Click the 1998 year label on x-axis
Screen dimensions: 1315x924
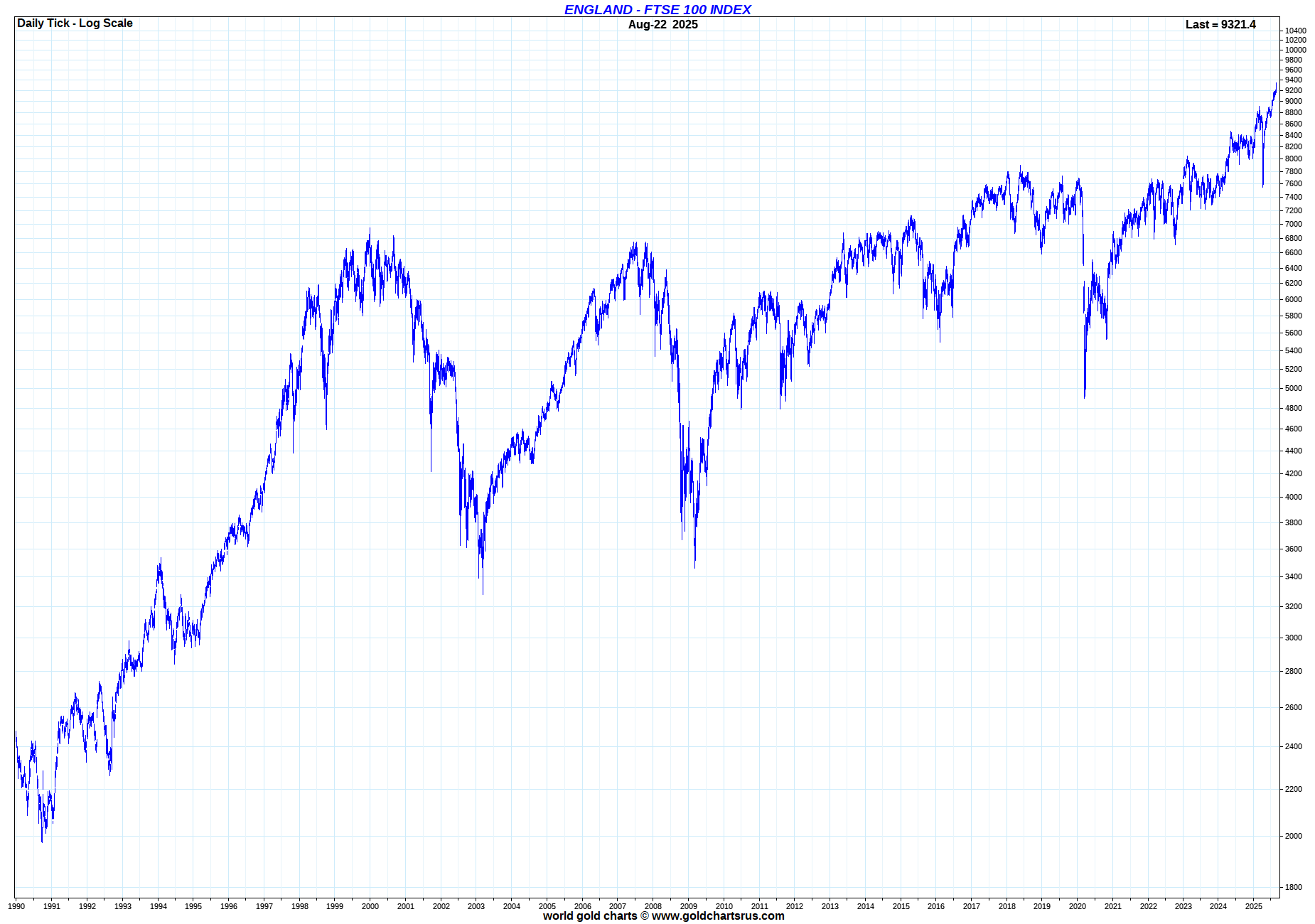tap(300, 906)
